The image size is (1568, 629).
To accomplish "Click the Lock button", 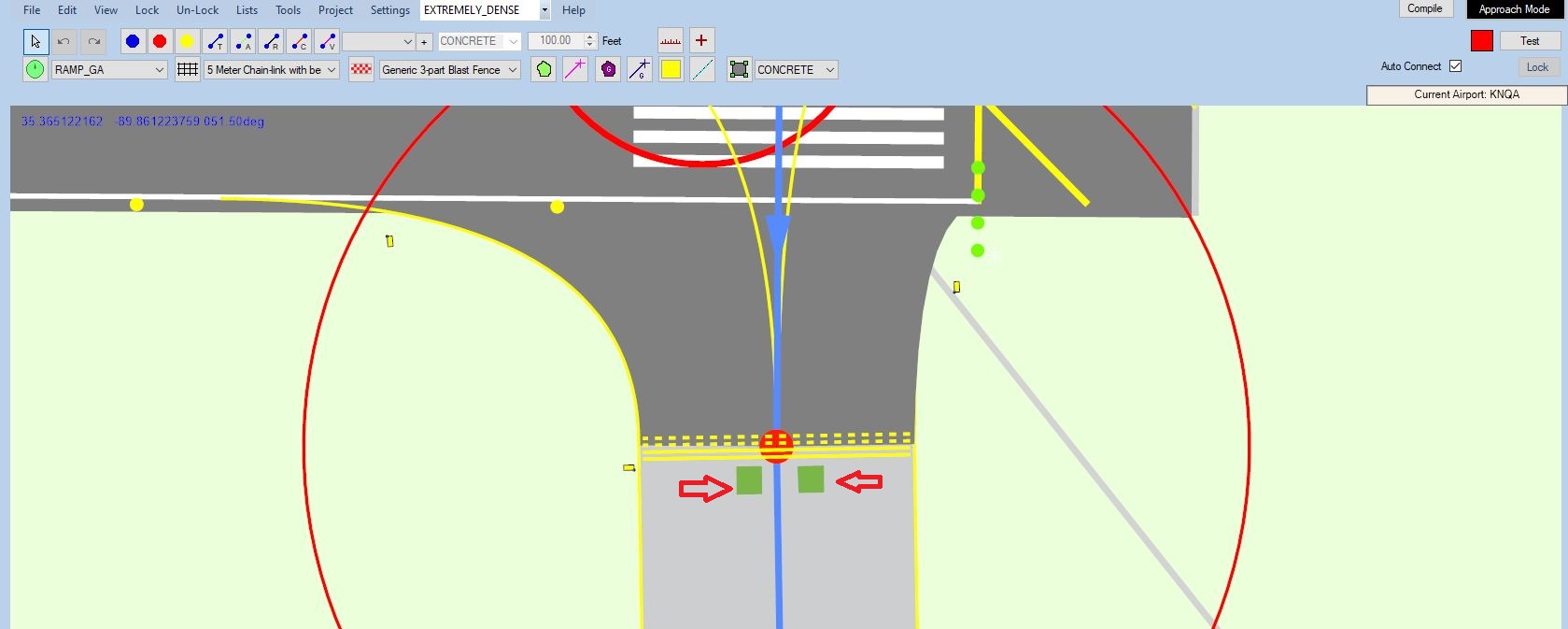I will 1537,67.
